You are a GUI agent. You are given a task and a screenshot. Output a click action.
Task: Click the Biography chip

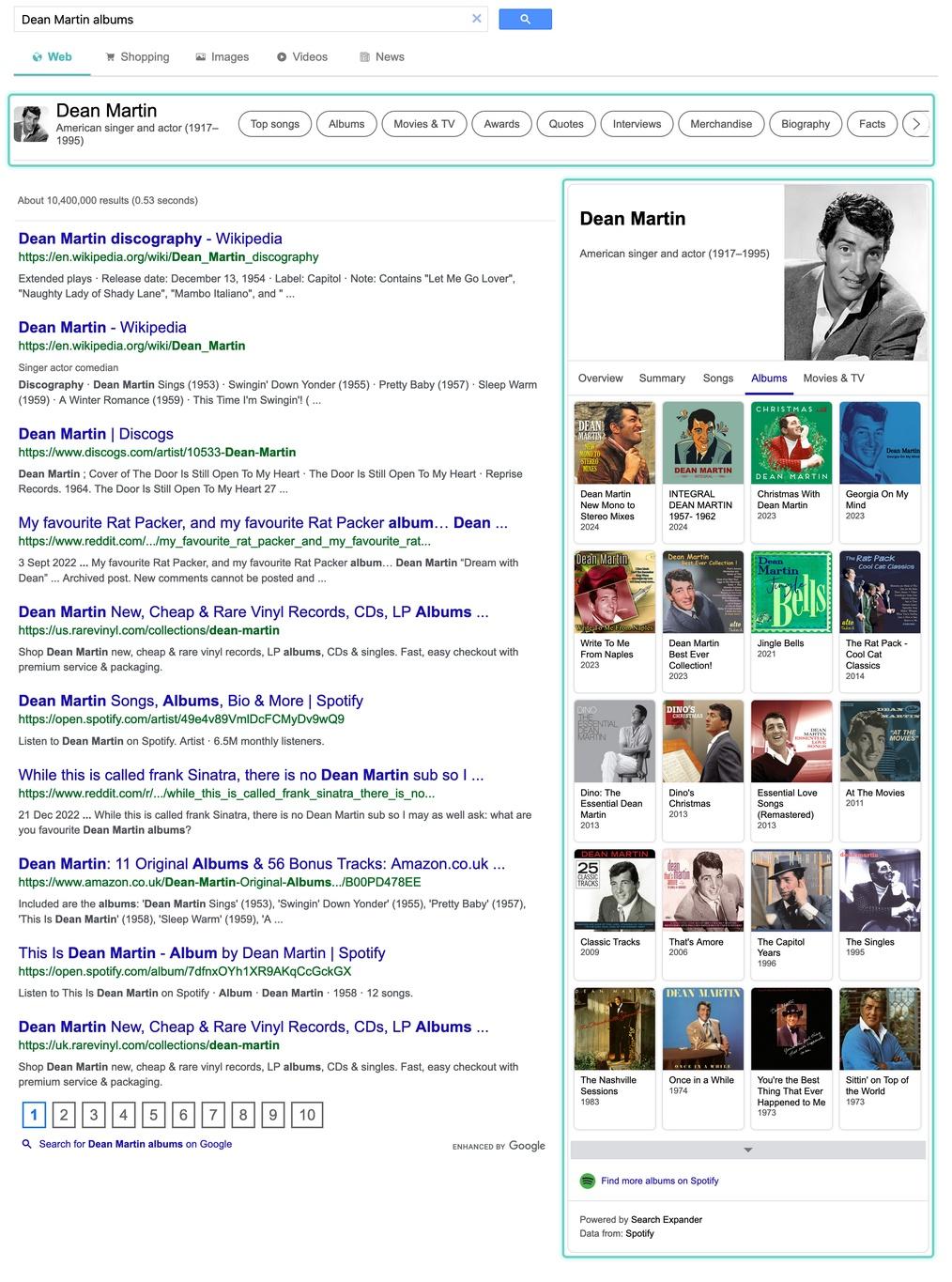pos(806,124)
